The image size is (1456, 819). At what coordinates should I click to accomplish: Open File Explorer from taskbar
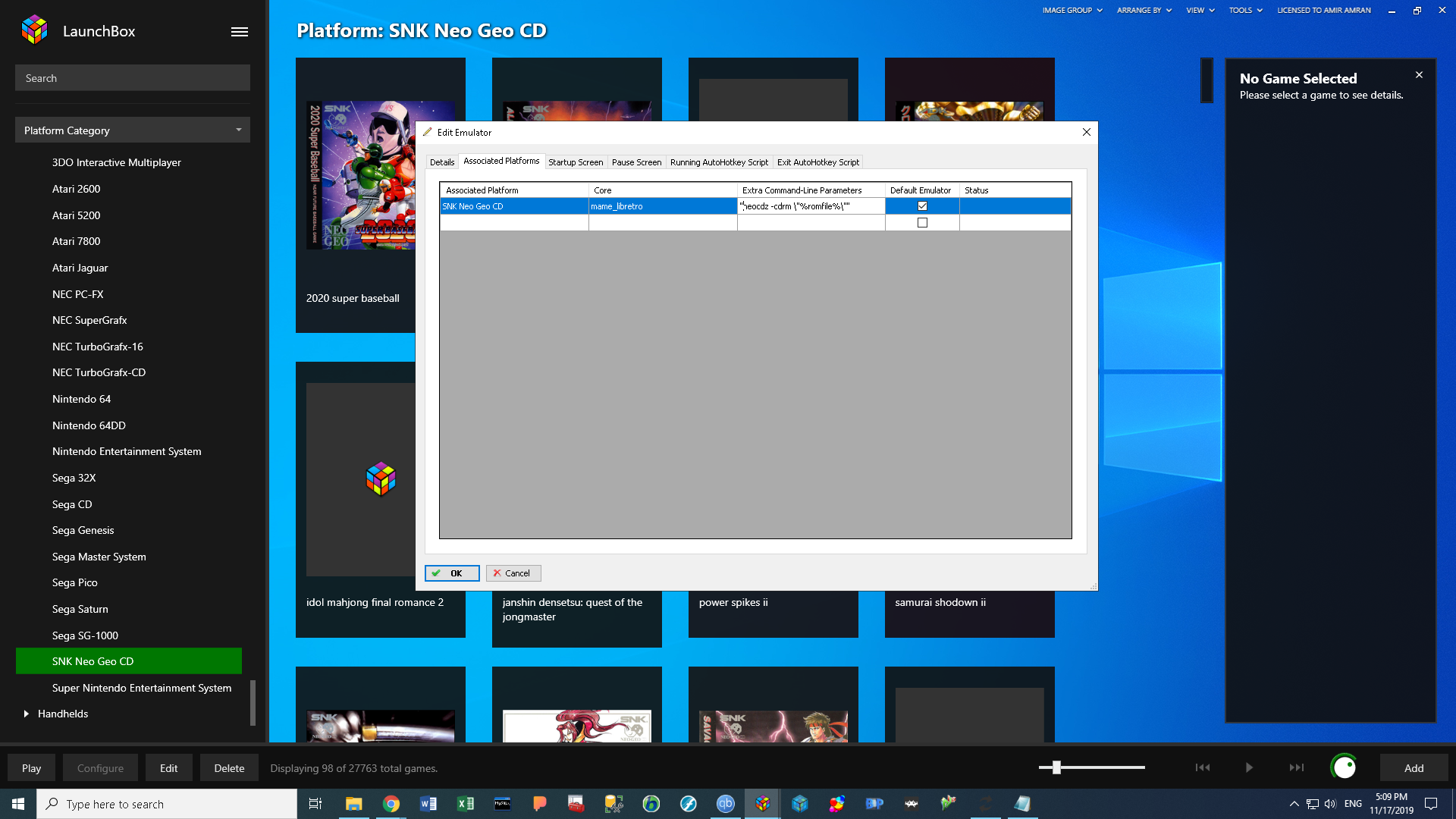pyautogui.click(x=353, y=804)
